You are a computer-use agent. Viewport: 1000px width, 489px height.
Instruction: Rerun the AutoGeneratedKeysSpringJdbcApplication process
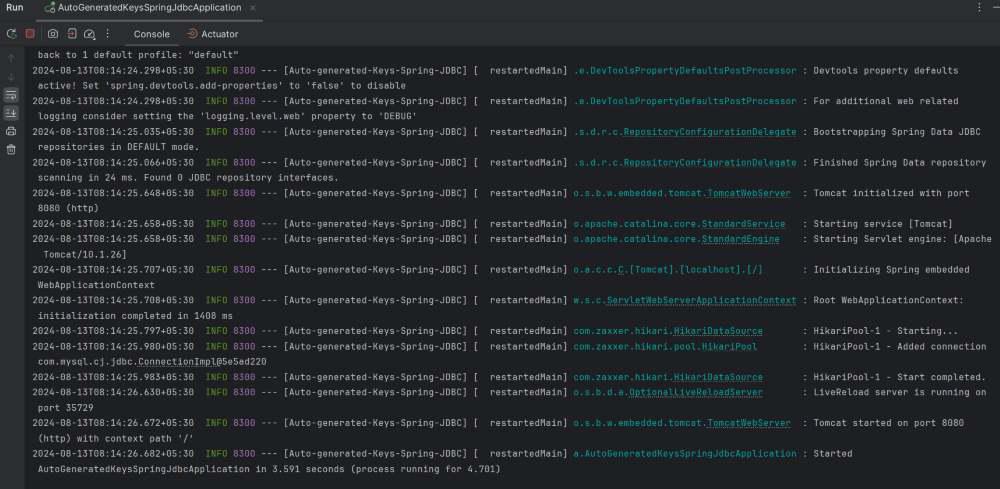click(x=11, y=33)
